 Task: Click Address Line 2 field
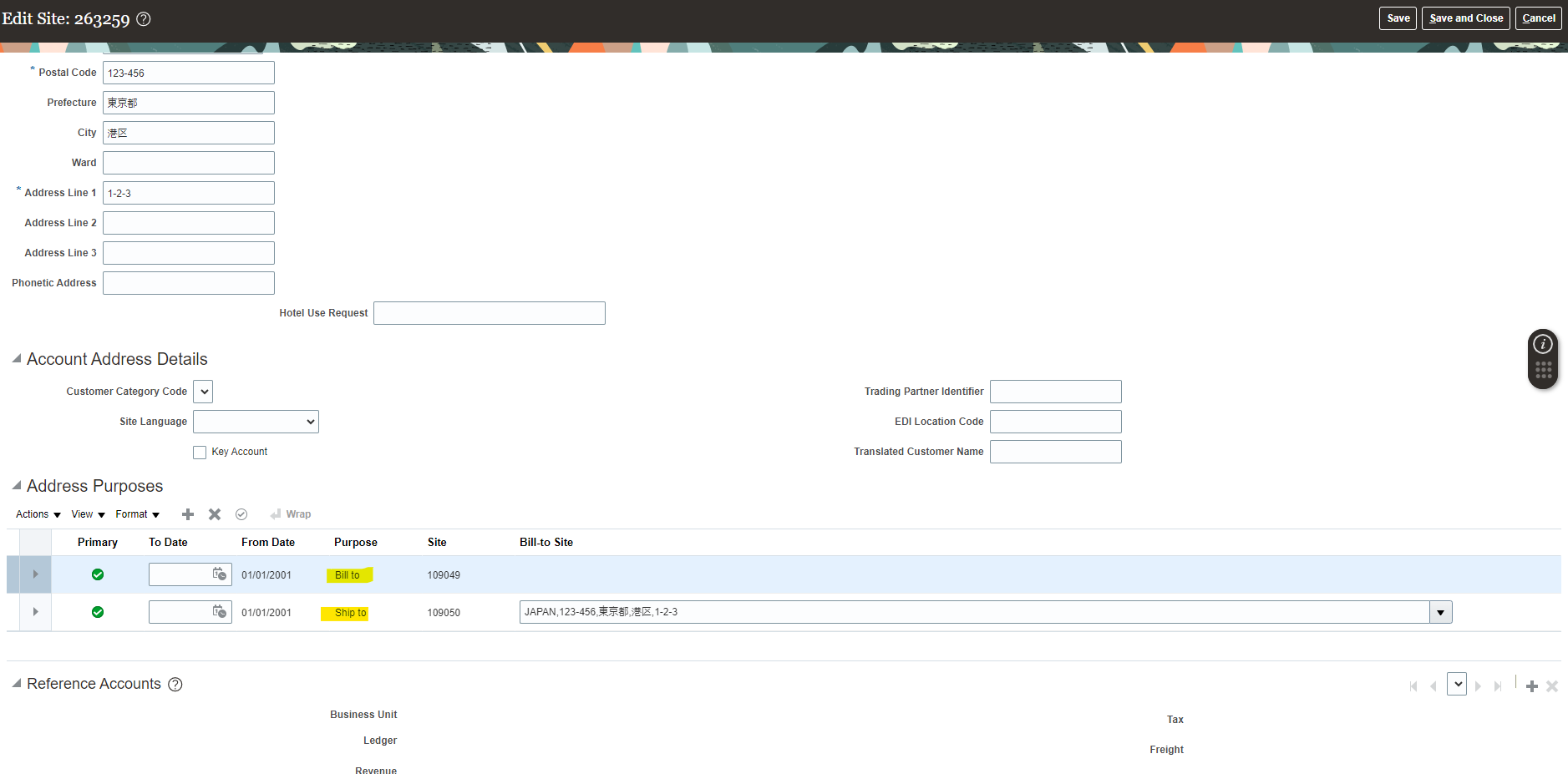tap(189, 223)
